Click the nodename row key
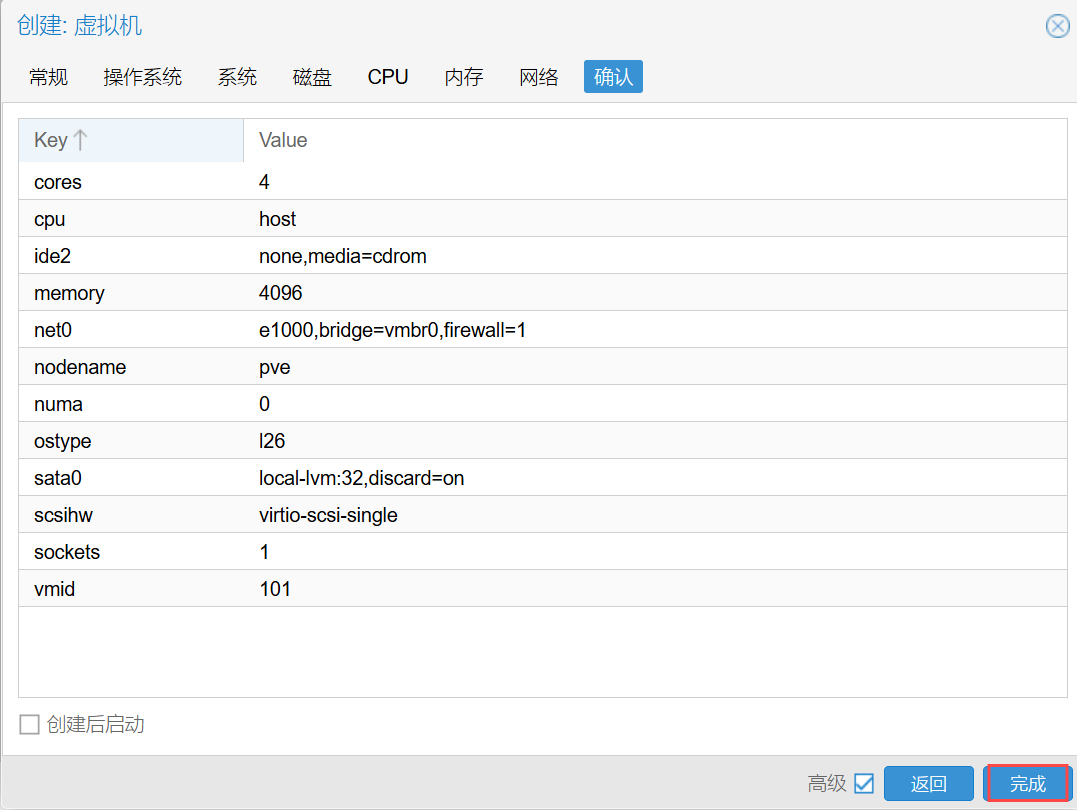Screen dimensions: 1077x810 (80, 368)
